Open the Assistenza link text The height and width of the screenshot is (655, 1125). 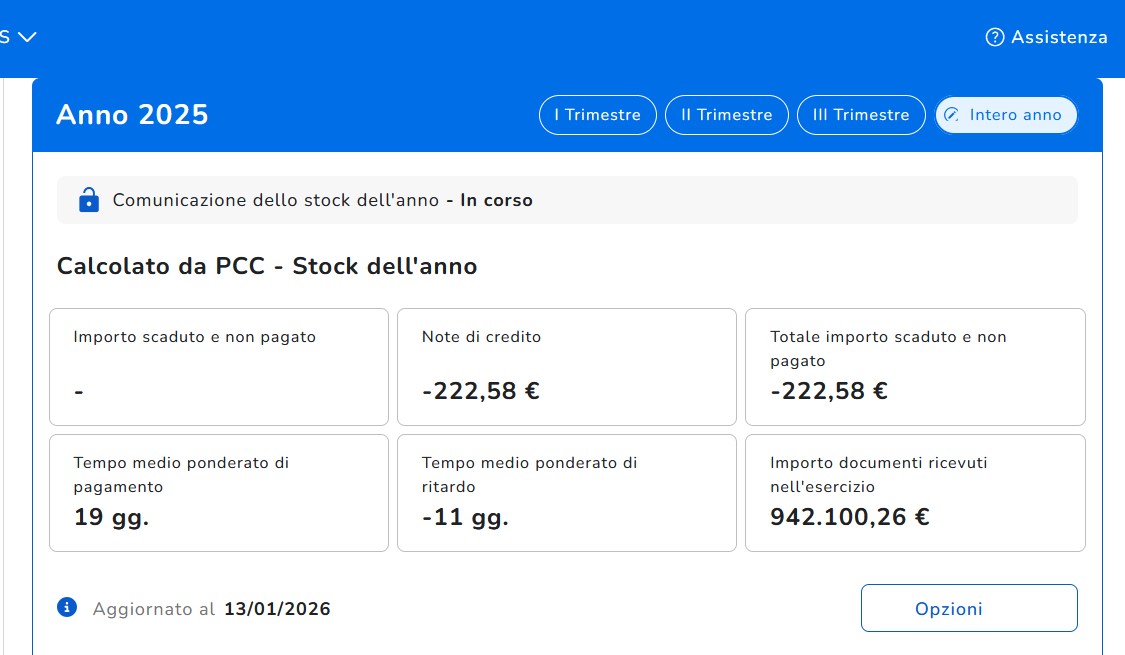(x=1059, y=37)
